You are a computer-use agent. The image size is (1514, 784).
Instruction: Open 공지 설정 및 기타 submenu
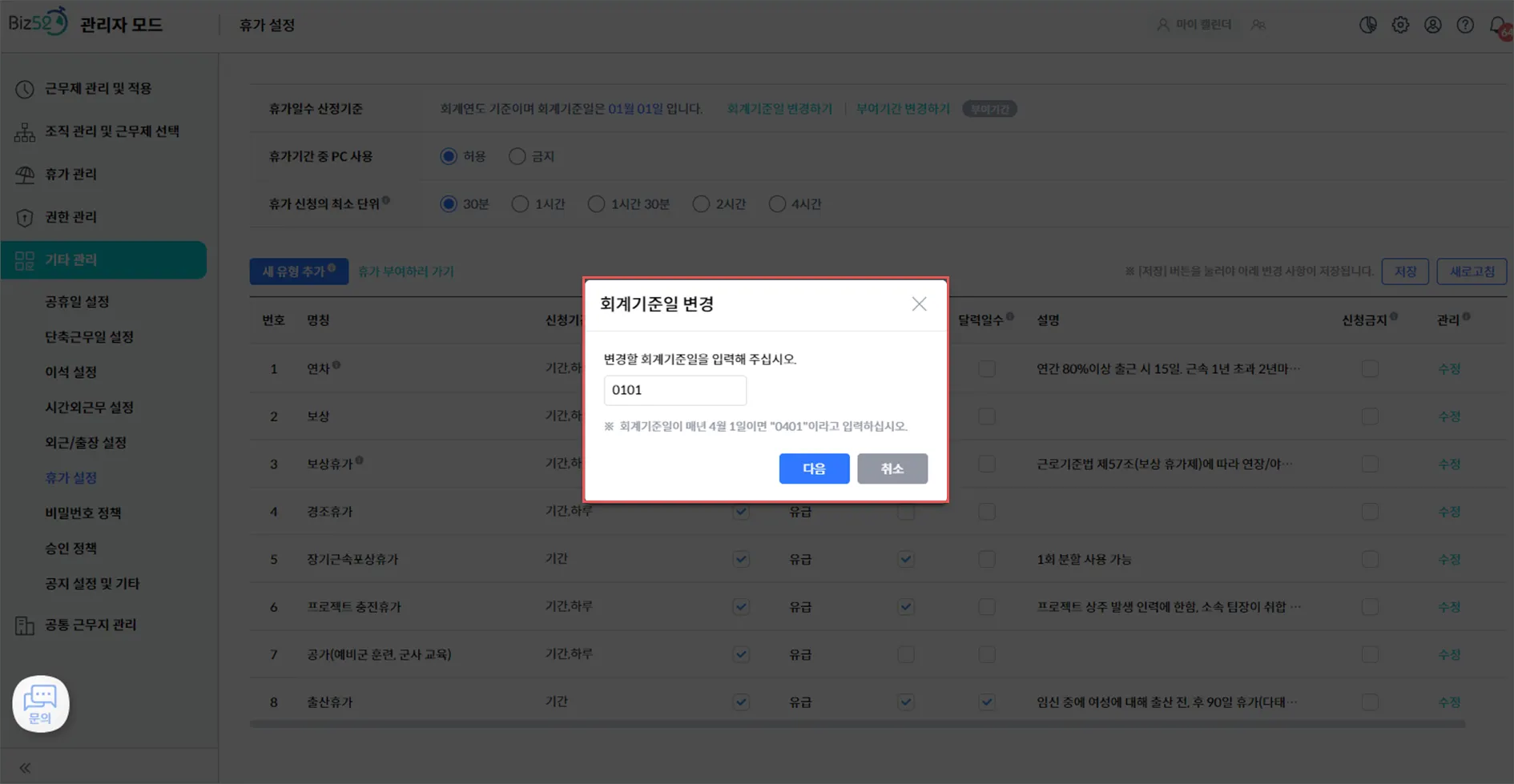(92, 584)
